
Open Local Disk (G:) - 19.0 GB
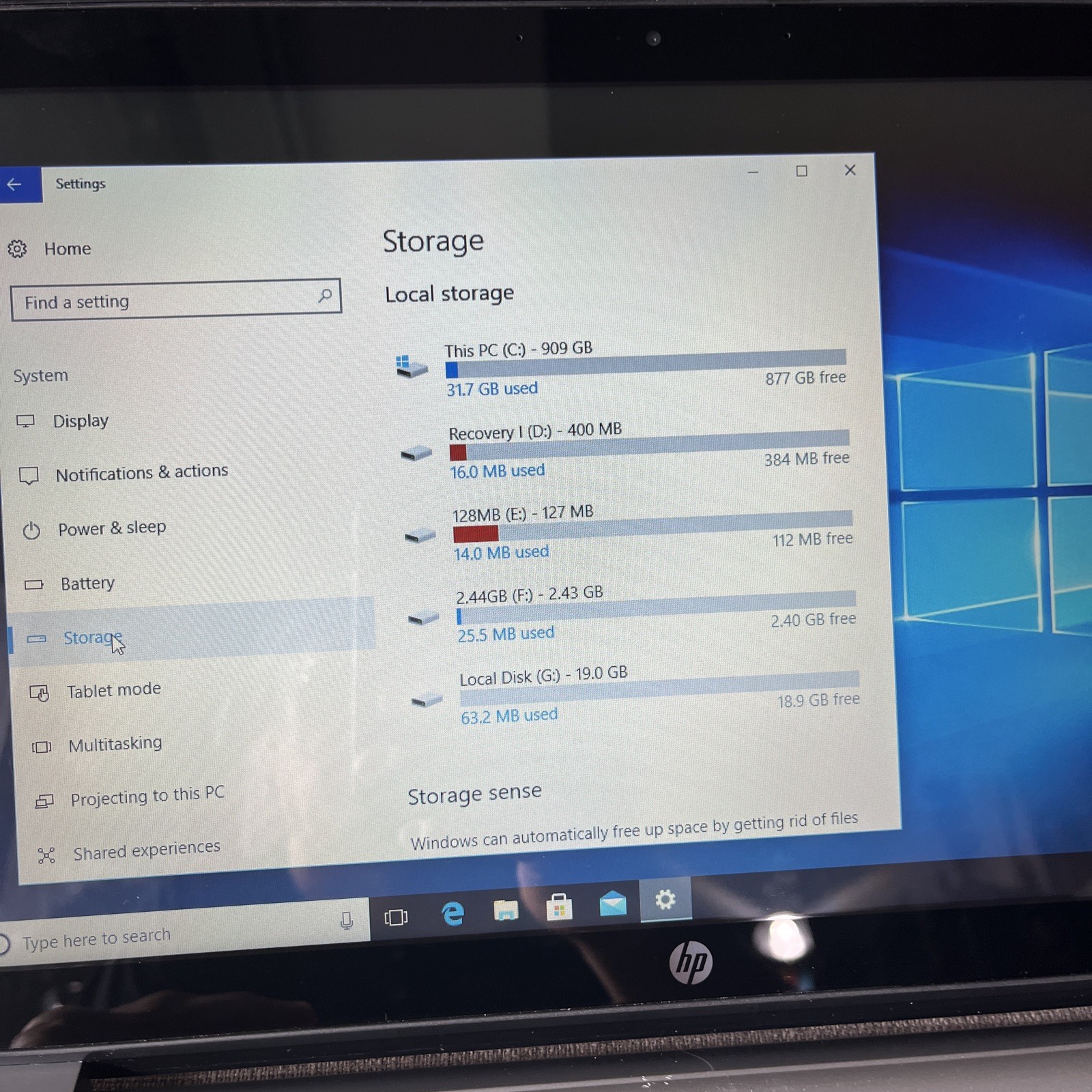tap(543, 676)
